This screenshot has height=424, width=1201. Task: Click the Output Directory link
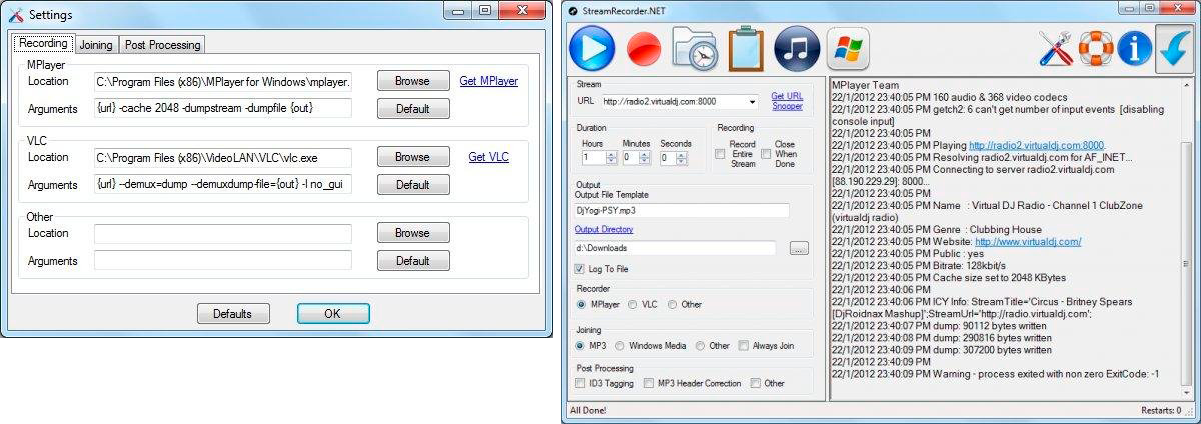[604, 229]
